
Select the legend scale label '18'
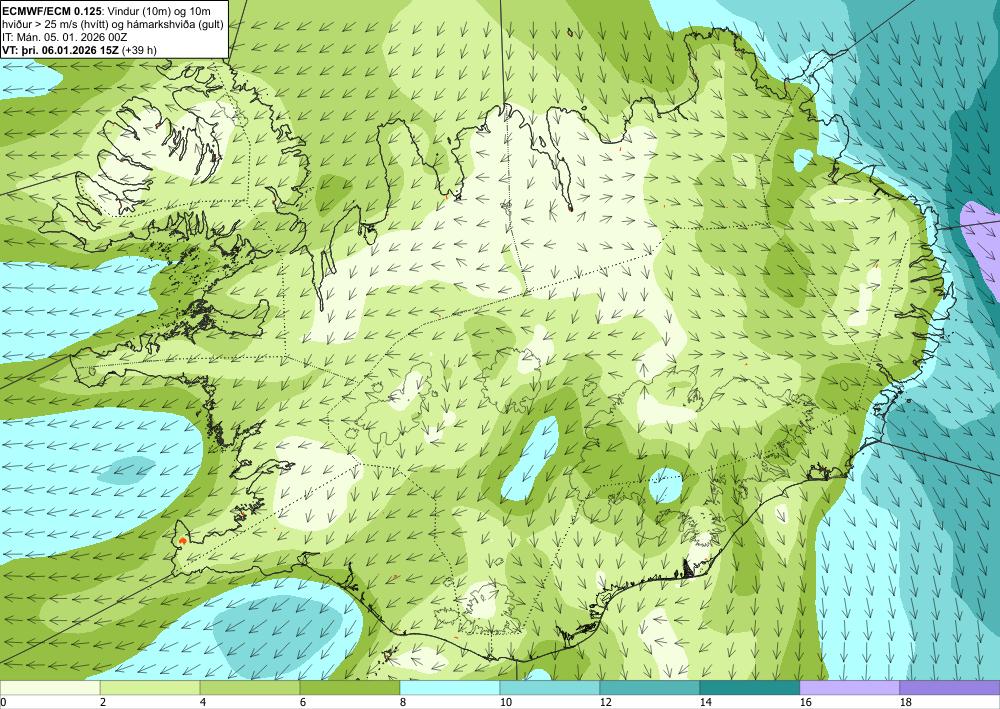point(905,702)
